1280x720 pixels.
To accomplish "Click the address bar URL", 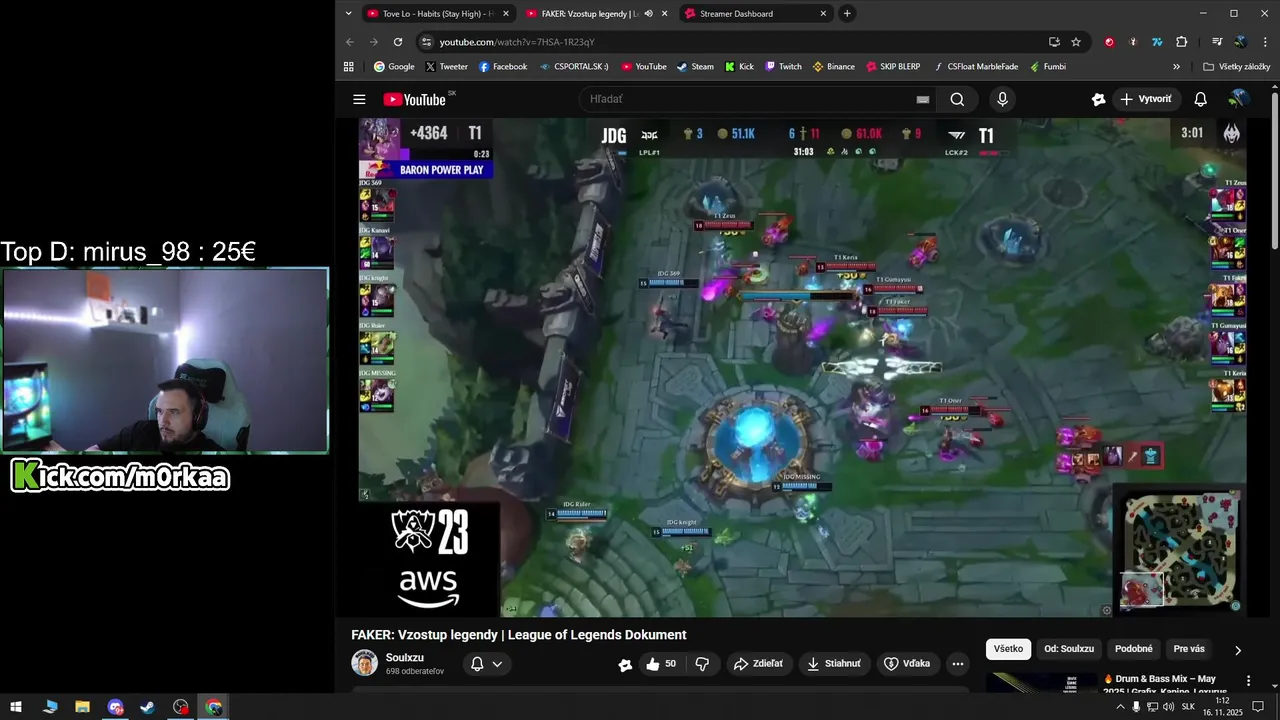I will pyautogui.click(x=517, y=42).
